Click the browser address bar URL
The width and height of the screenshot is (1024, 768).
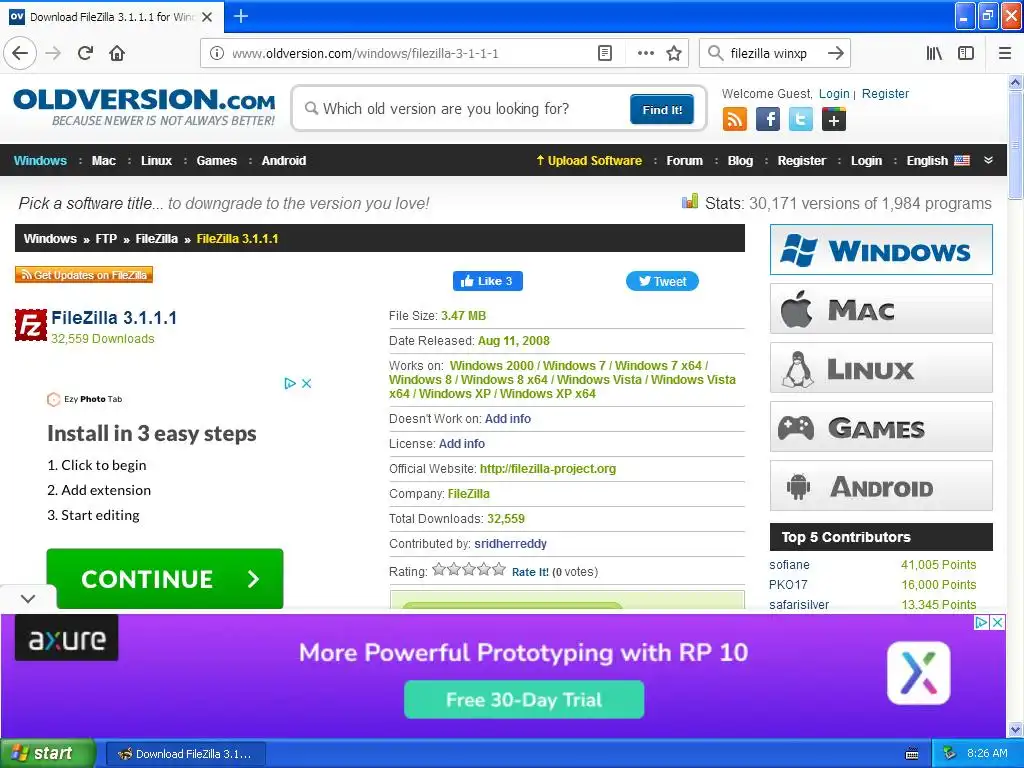365,54
